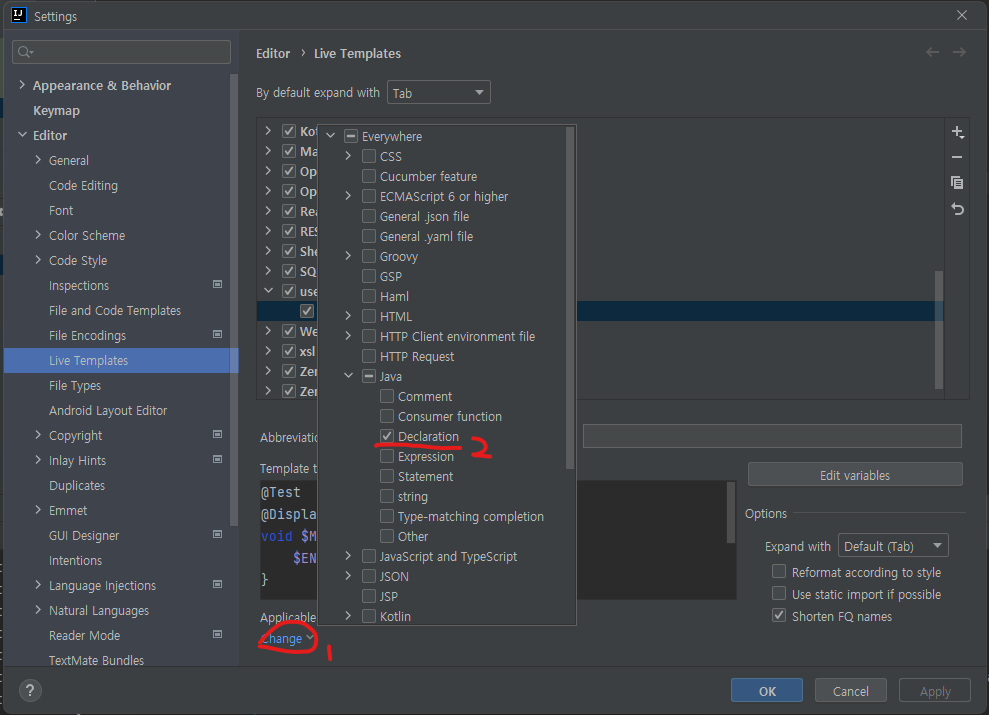This screenshot has width=989, height=715.
Task: Open the Intentions settings page
Action: tap(75, 561)
